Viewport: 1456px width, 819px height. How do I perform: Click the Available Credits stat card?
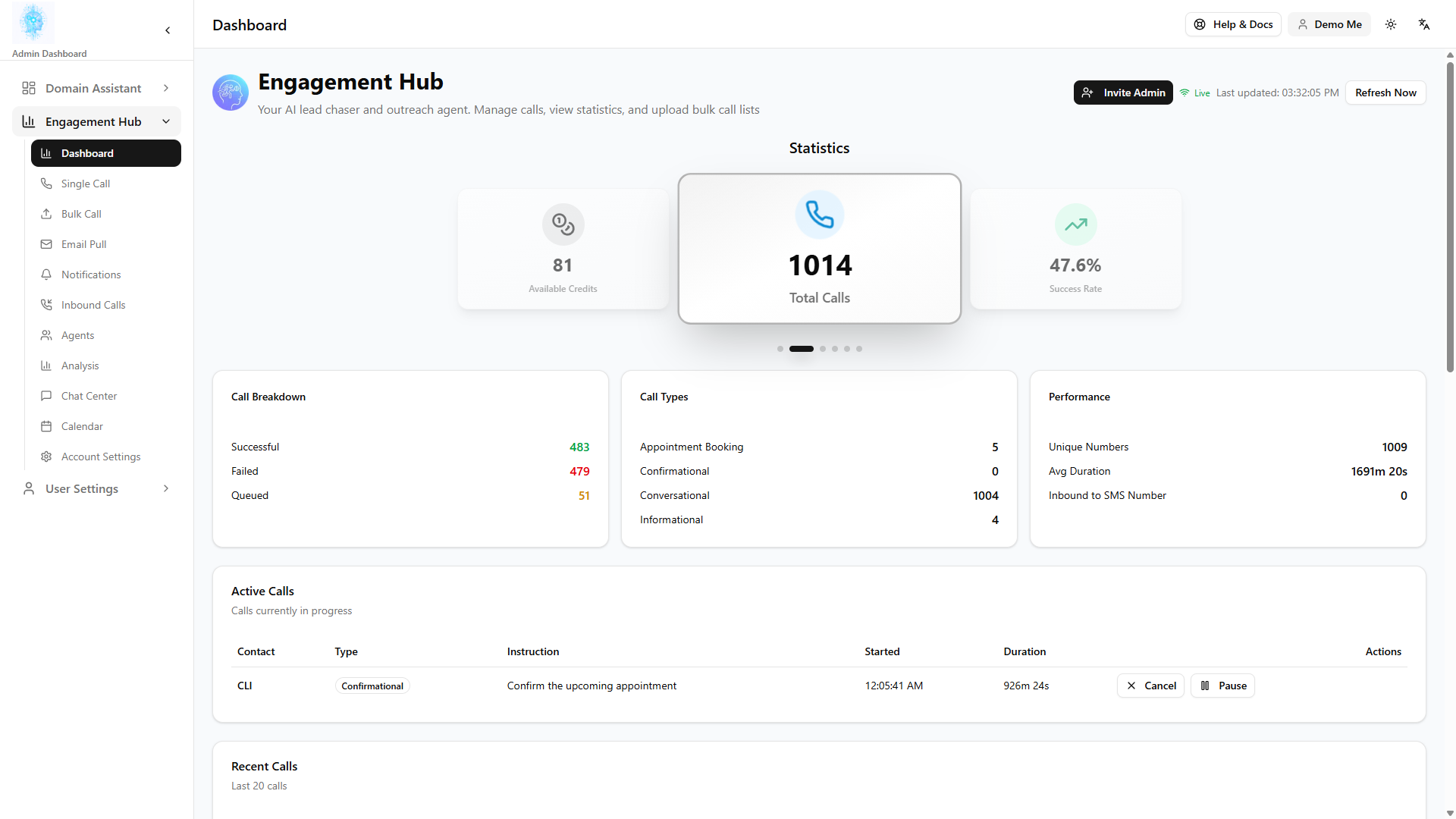pos(563,249)
